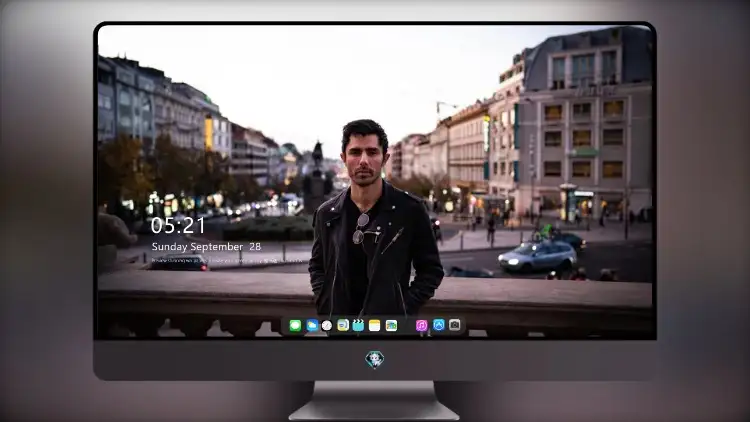Open the photo gallery app in dock
Image resolution: width=750 pixels, height=422 pixels.
pyautogui.click(x=391, y=326)
